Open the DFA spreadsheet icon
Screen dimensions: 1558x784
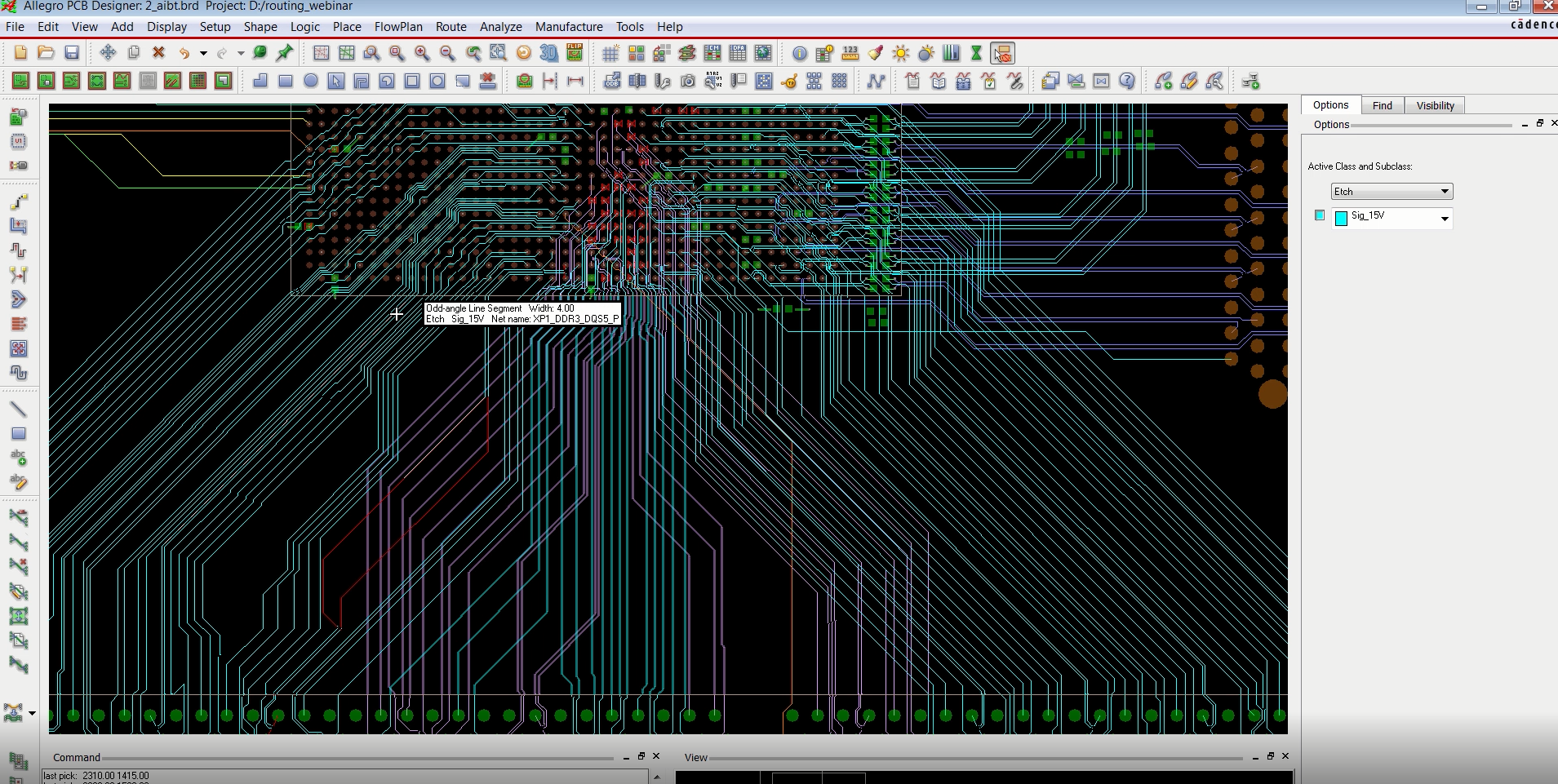(x=738, y=53)
